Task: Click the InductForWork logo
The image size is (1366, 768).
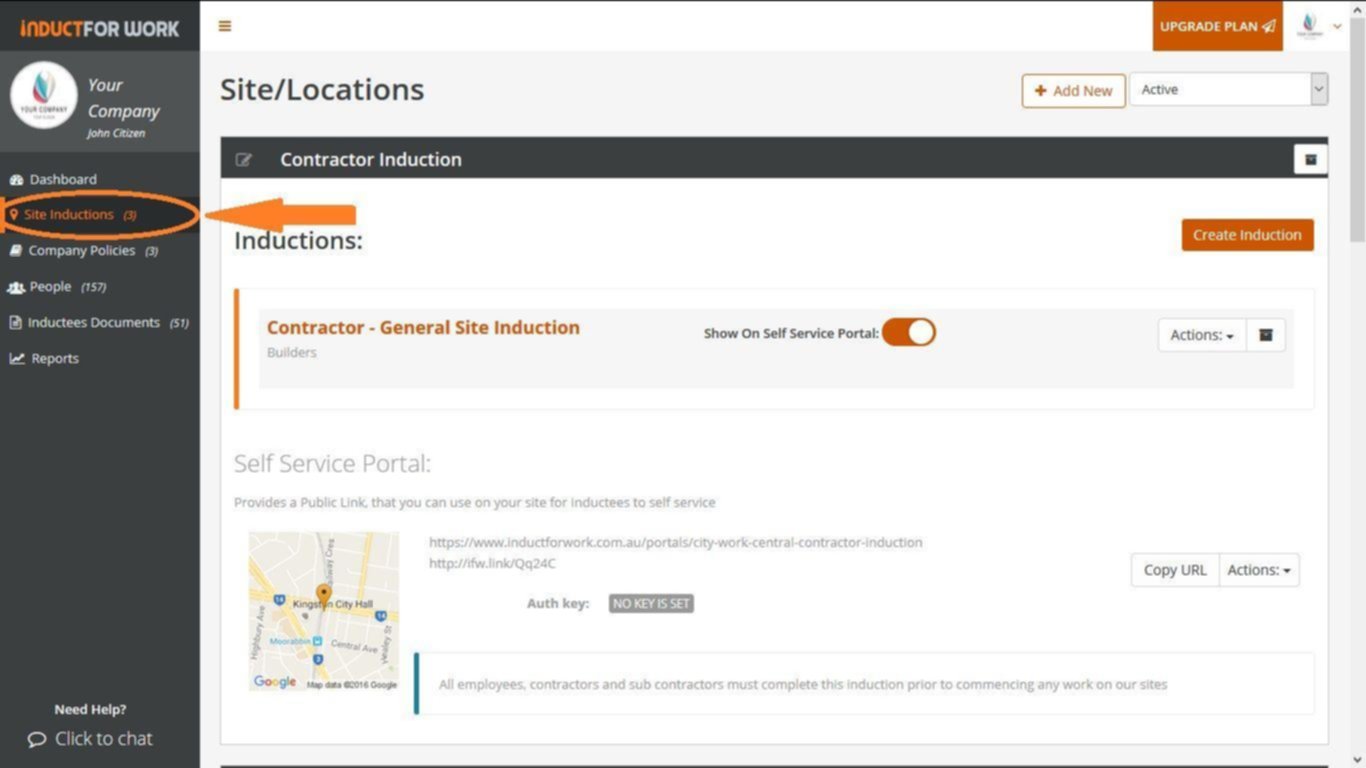Action: click(x=99, y=28)
